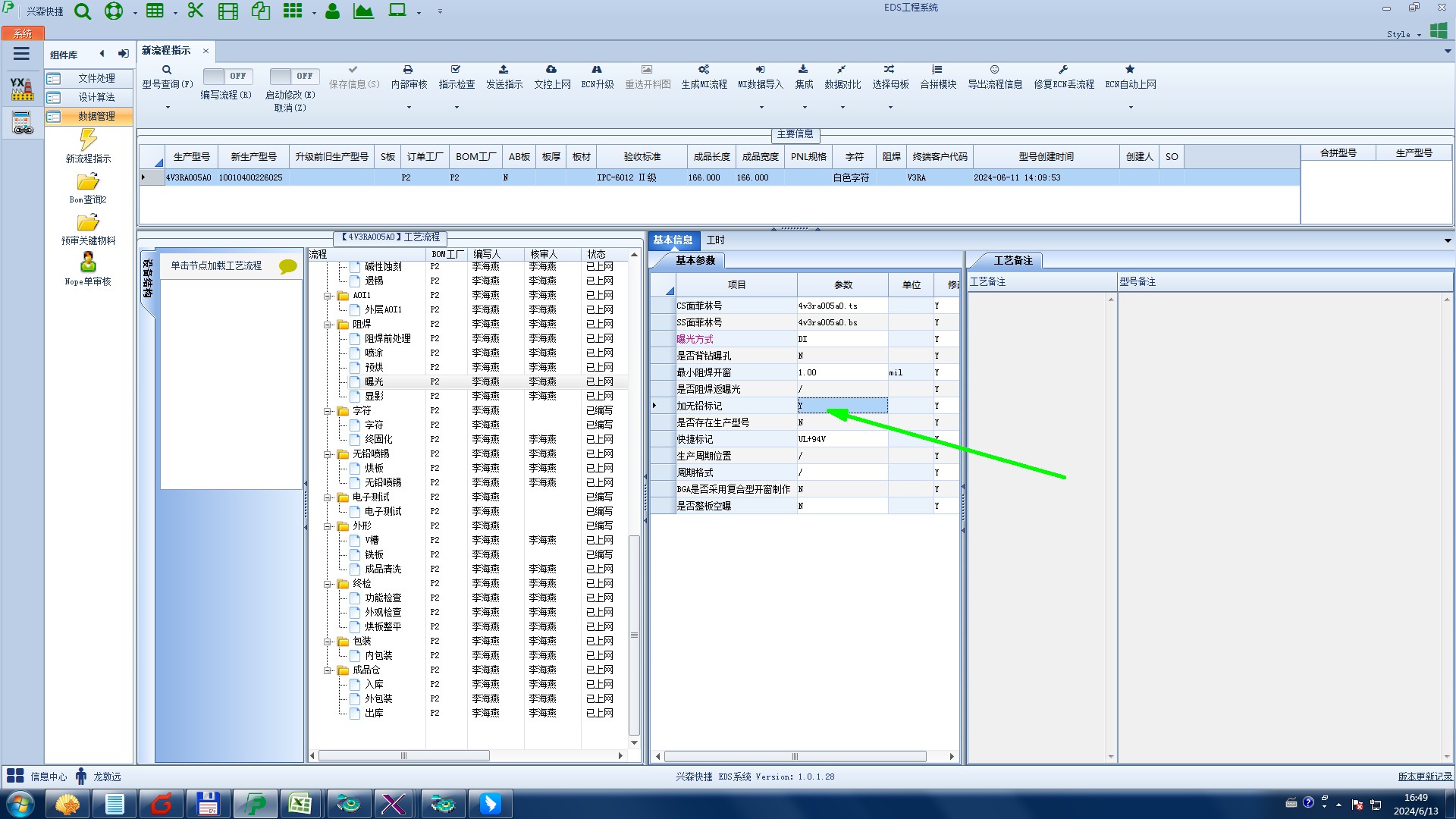The height and width of the screenshot is (819, 1456).
Task: Click the 生成MI流程 gears icon
Action: coord(704,70)
